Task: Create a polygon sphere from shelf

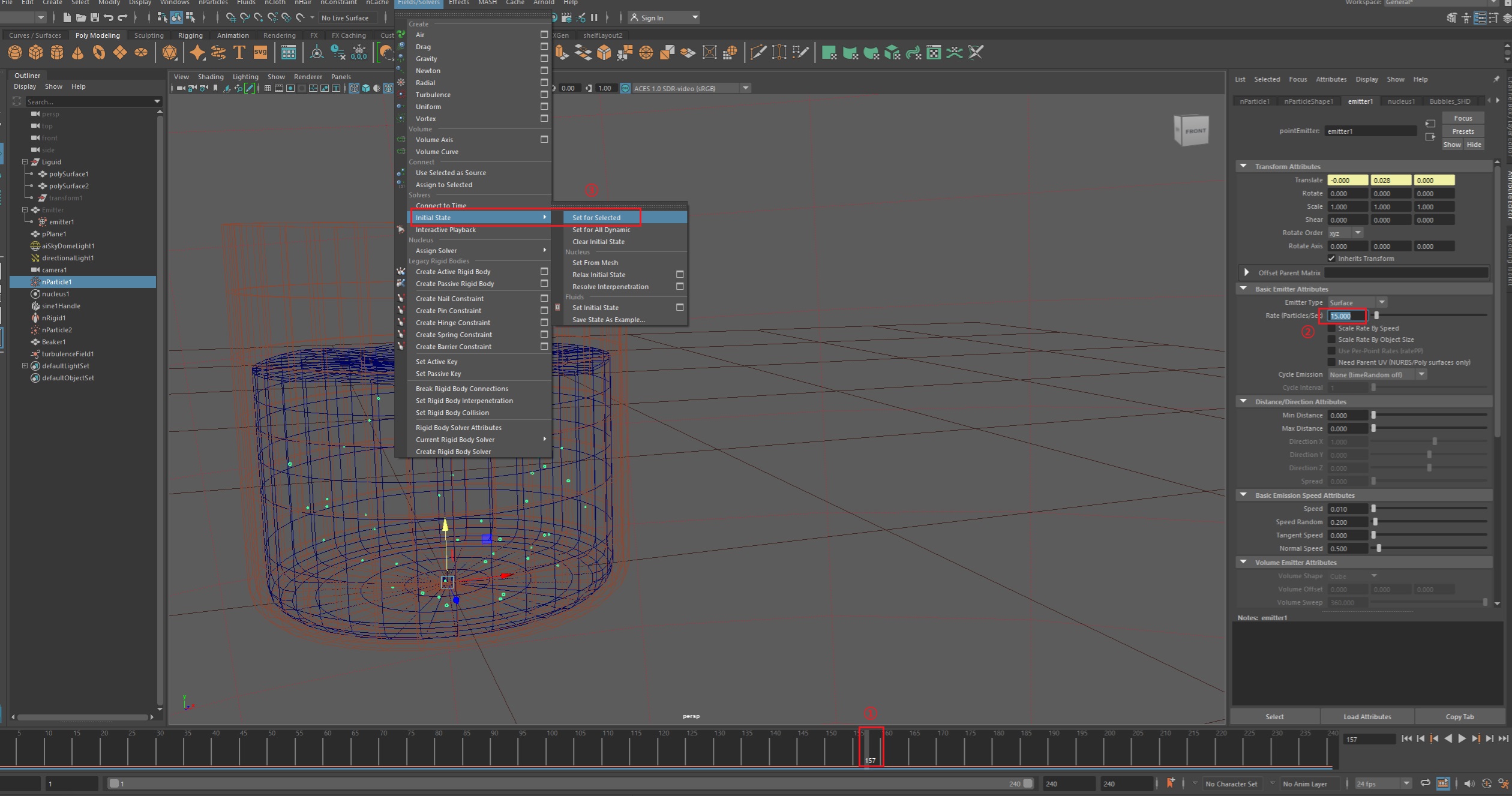Action: [x=15, y=53]
